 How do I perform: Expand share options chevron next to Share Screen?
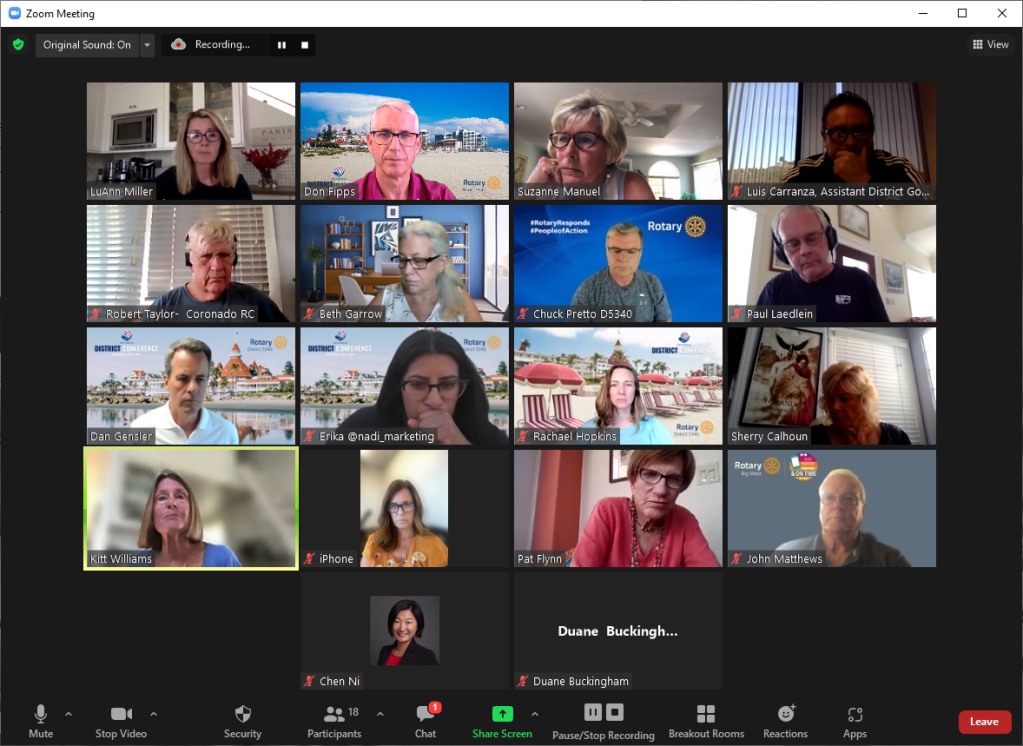534,714
